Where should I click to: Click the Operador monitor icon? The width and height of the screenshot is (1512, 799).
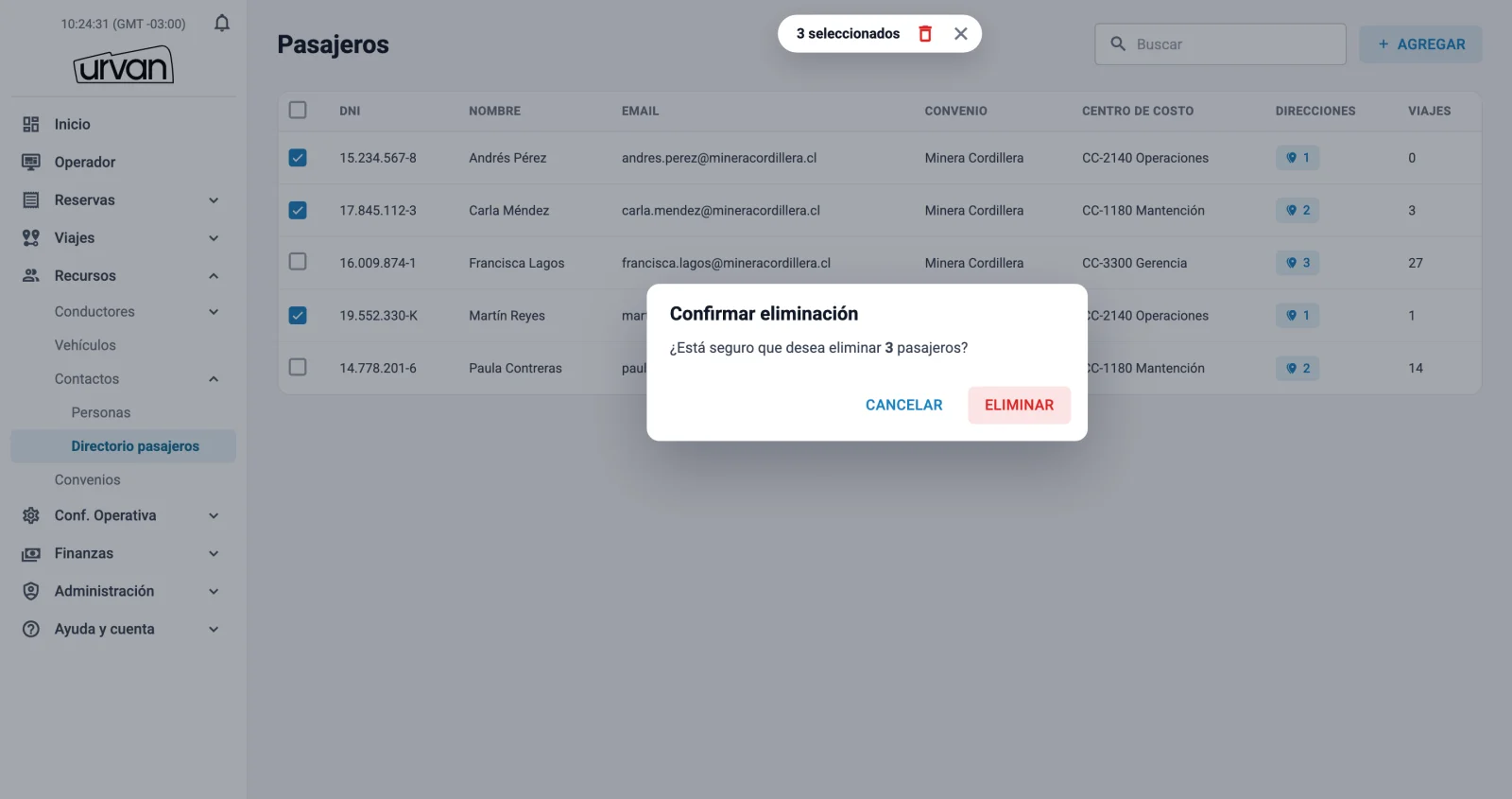(31, 162)
